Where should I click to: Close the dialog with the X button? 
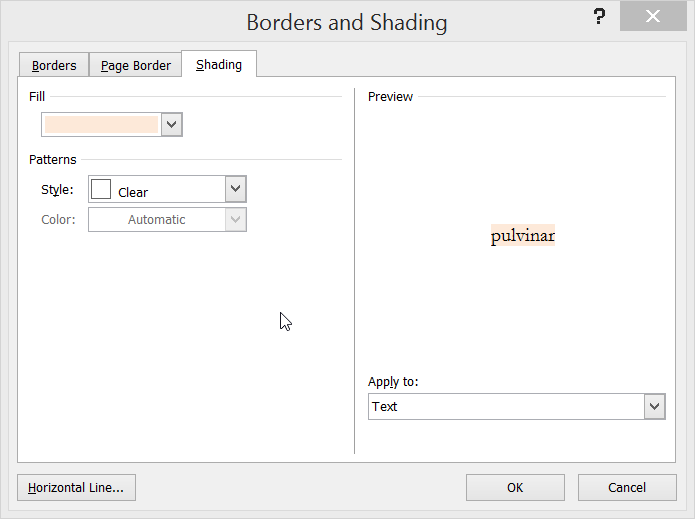coord(653,16)
